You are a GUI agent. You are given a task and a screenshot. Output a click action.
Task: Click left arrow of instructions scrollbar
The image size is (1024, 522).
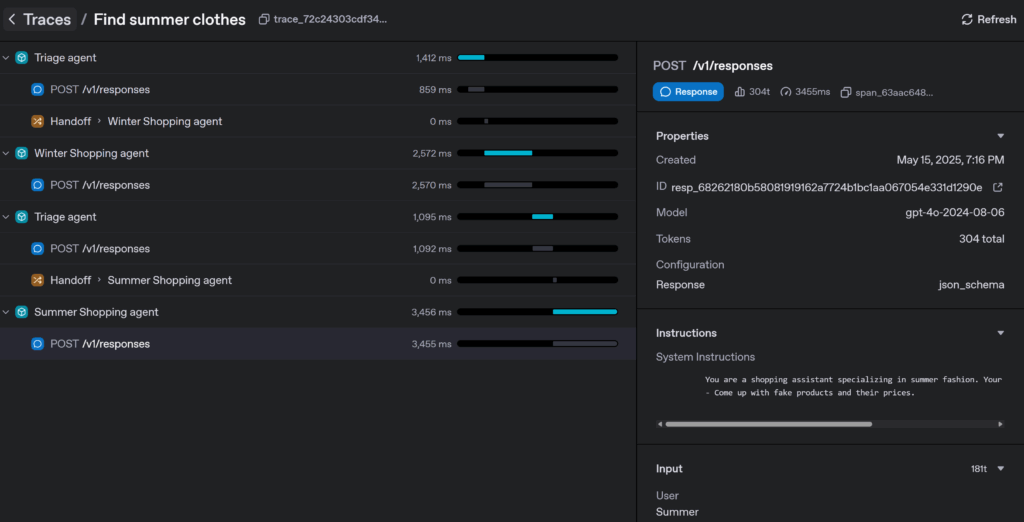660,424
